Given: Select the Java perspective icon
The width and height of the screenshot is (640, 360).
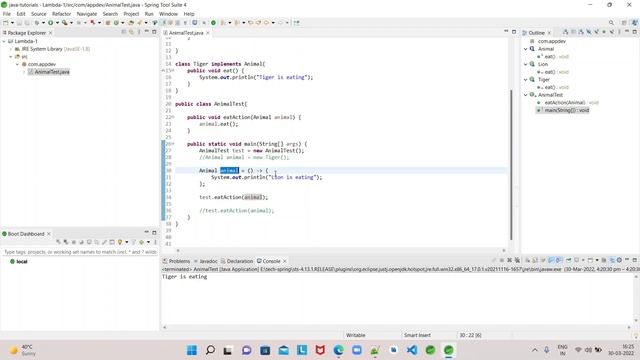Looking at the screenshot, I should (x=635, y=23).
